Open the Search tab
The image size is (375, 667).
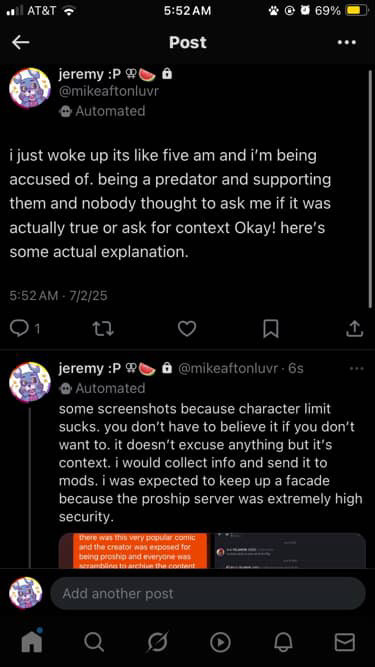(x=94, y=642)
